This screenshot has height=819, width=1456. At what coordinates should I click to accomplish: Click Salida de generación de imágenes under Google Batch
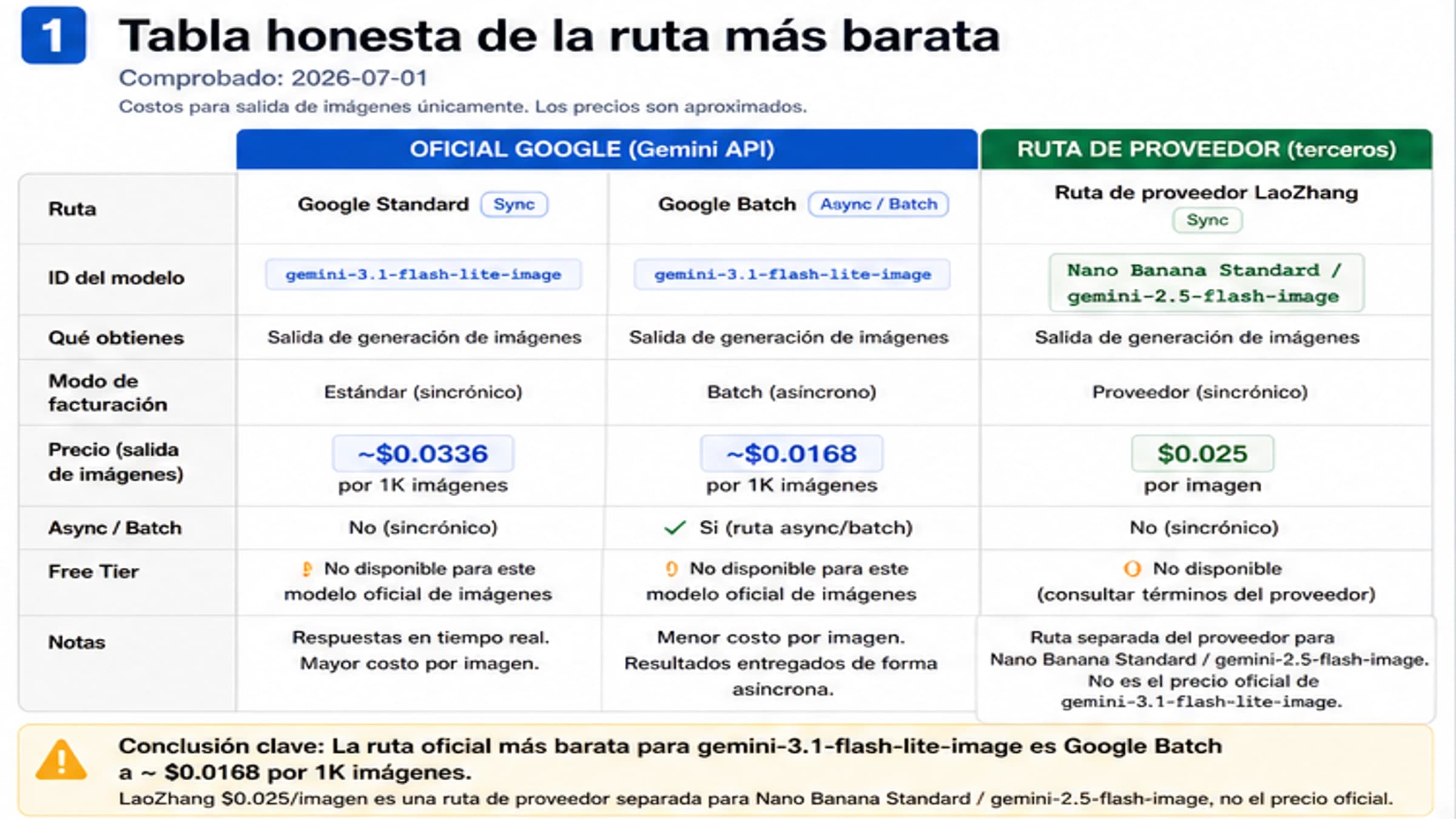pos(789,337)
